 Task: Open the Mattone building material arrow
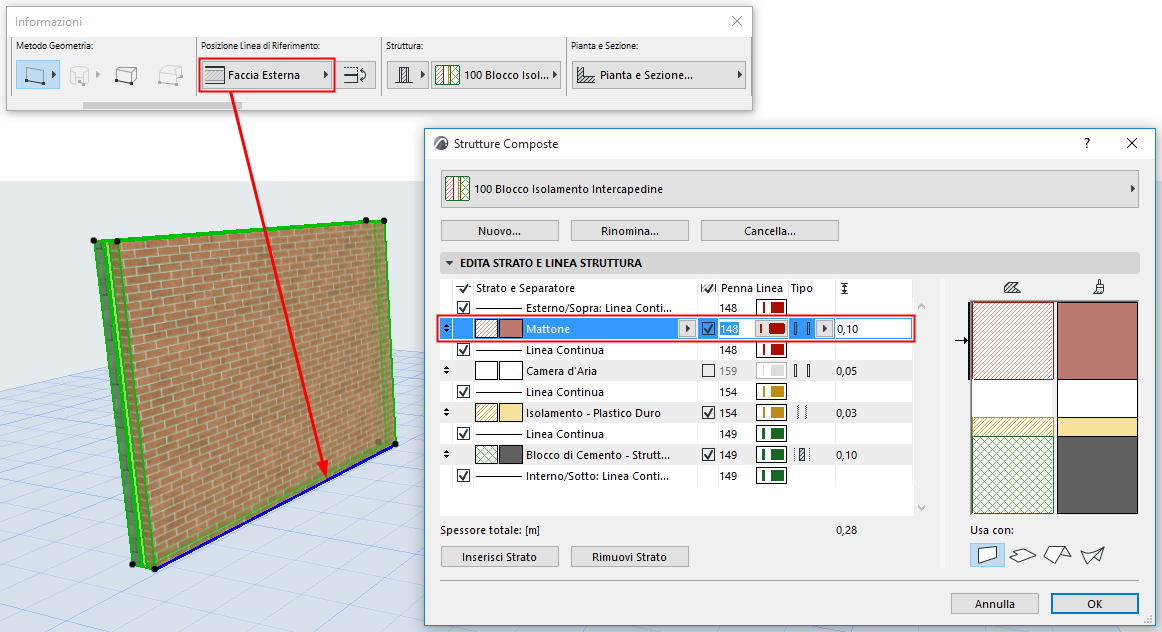coord(687,329)
